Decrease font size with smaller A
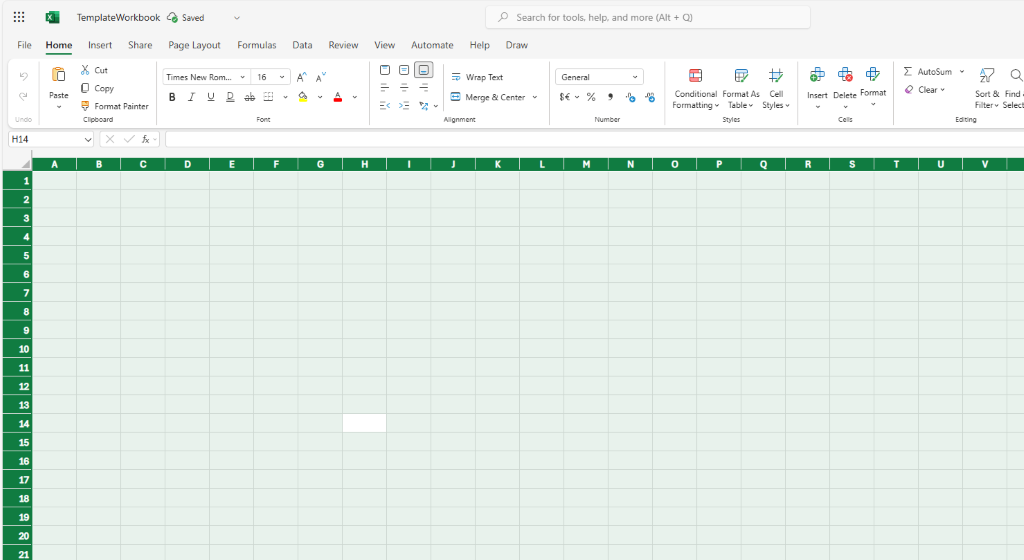The image size is (1024, 560). tap(321, 77)
